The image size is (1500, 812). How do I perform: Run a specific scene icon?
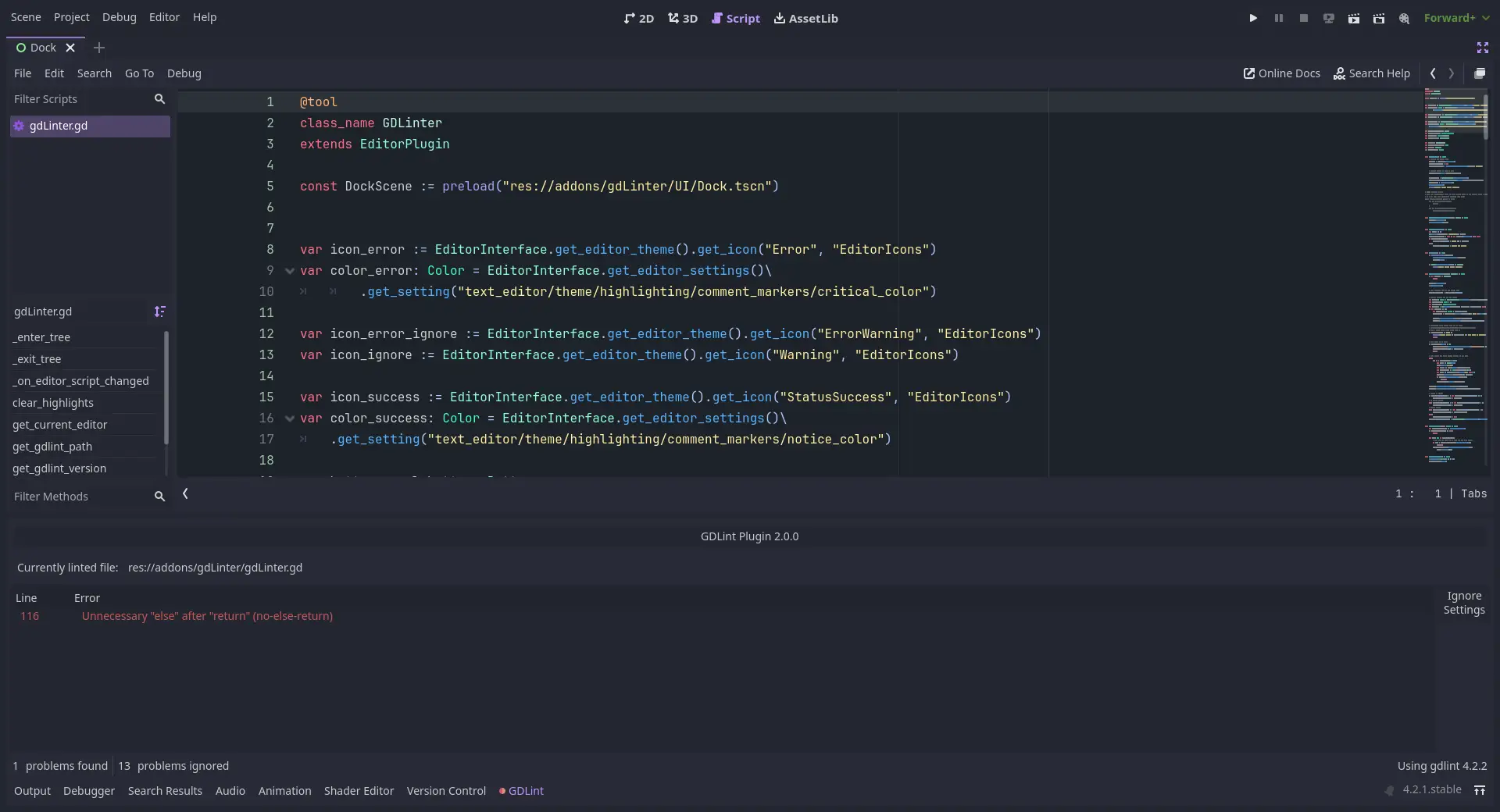click(x=1379, y=18)
